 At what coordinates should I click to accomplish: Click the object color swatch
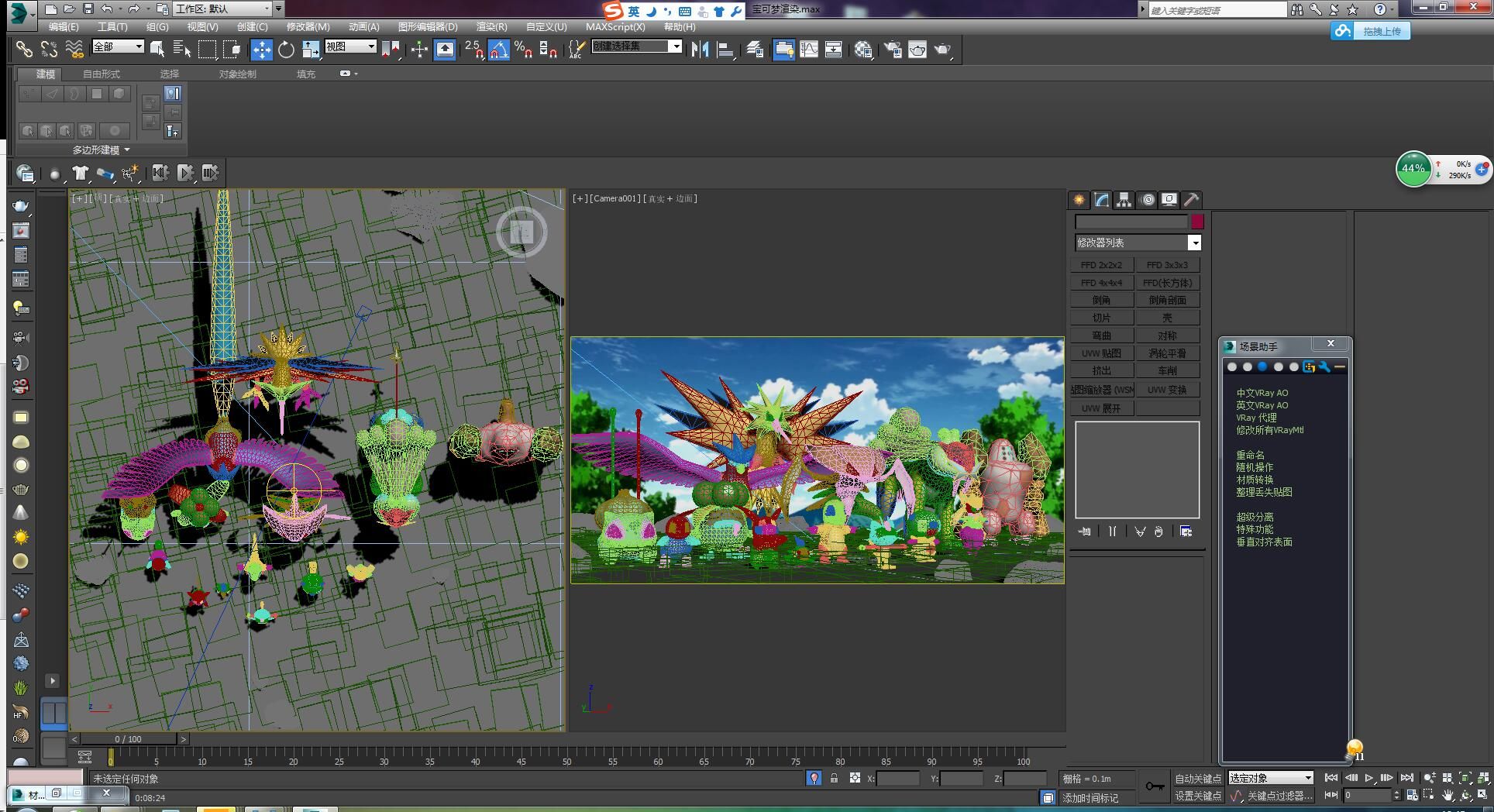click(x=1197, y=222)
